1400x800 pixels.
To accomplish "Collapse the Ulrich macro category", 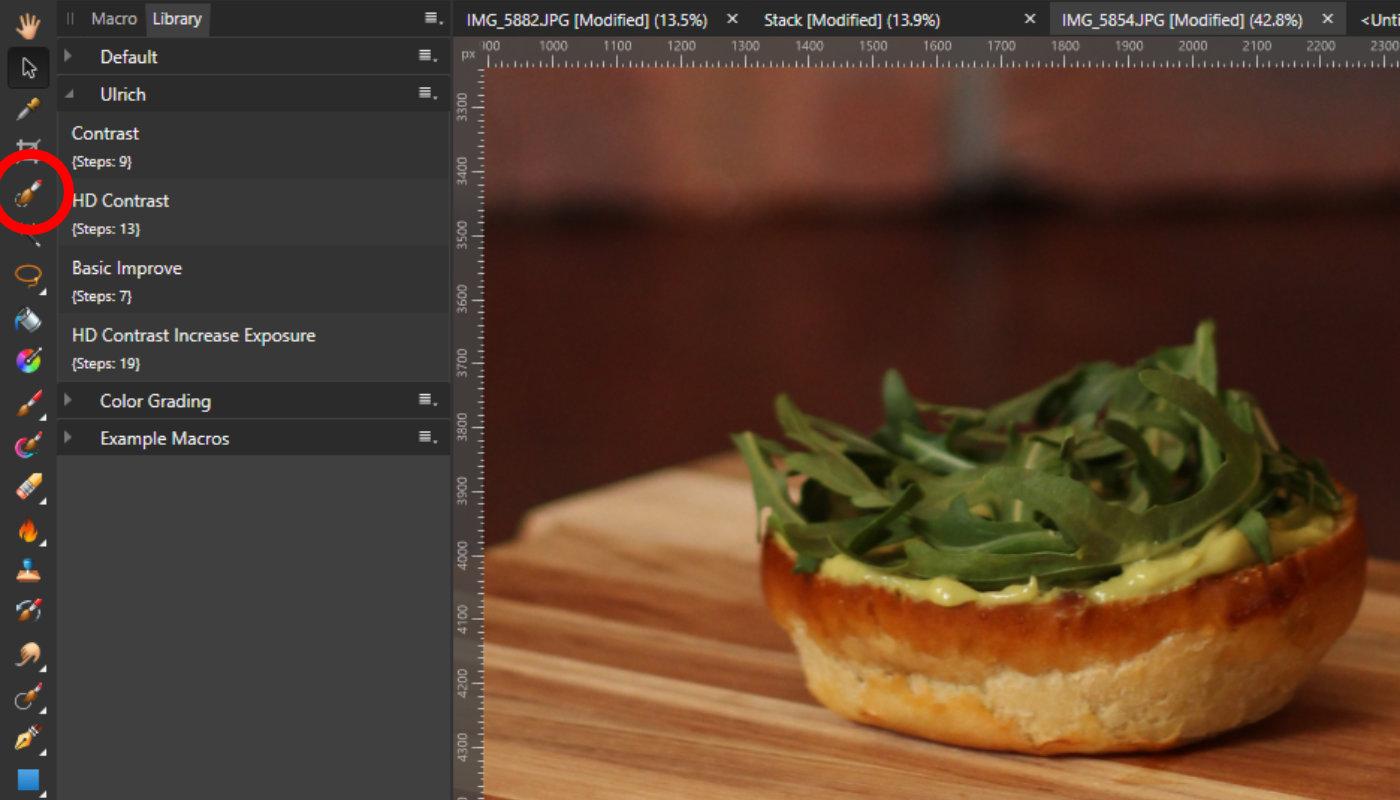I will 68,93.
